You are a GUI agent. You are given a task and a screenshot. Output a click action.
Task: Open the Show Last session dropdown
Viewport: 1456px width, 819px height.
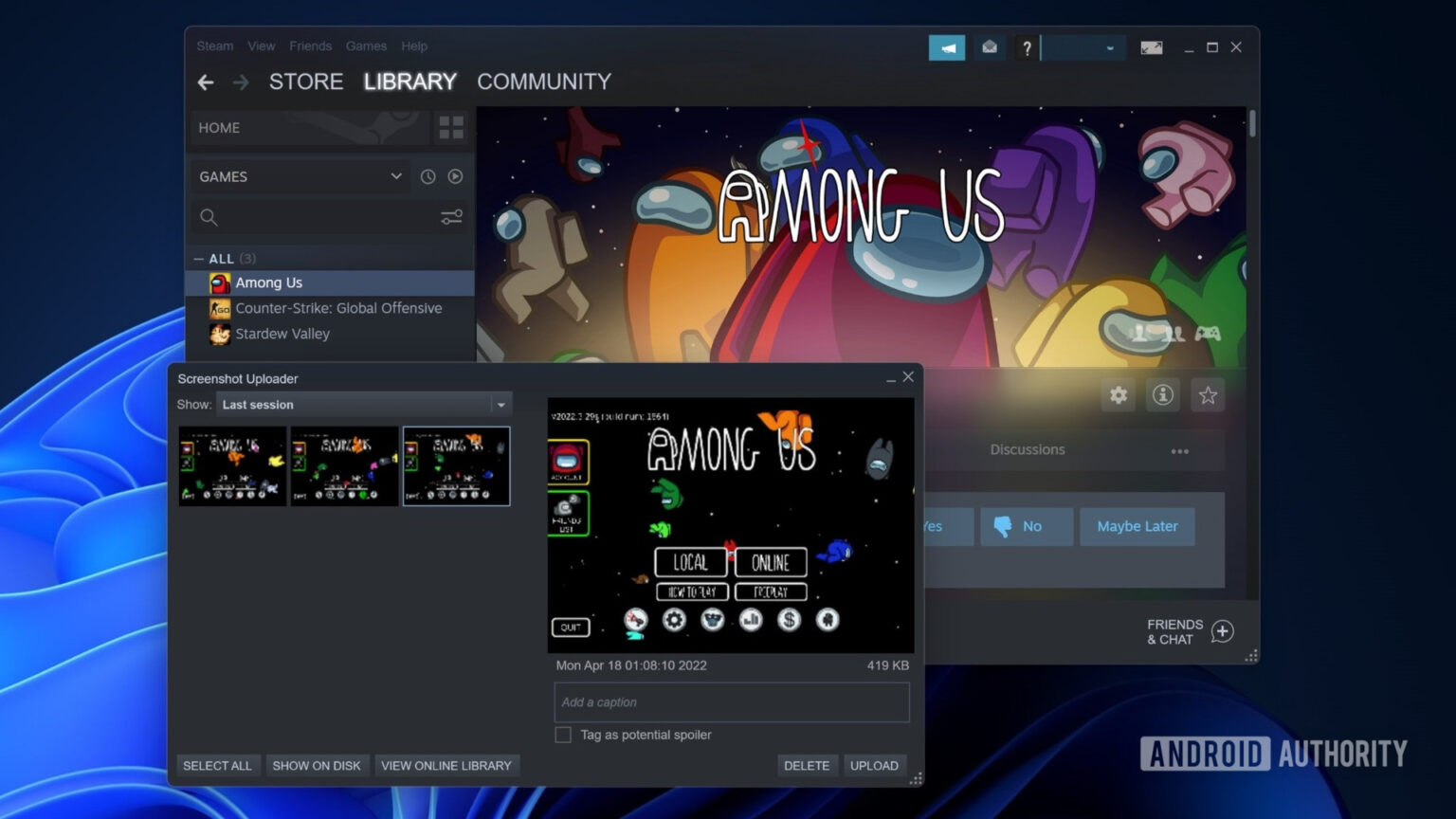point(364,405)
